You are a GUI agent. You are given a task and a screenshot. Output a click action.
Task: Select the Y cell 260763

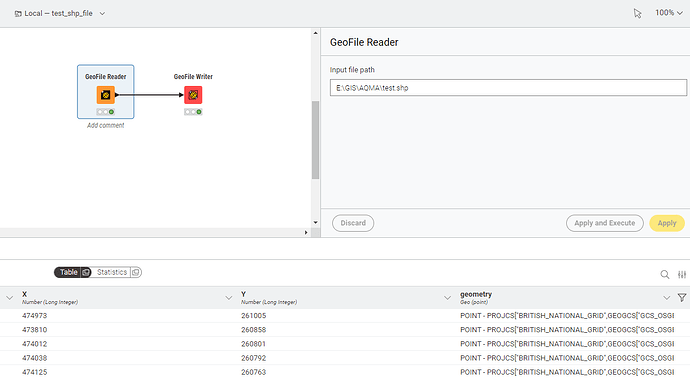click(253, 372)
